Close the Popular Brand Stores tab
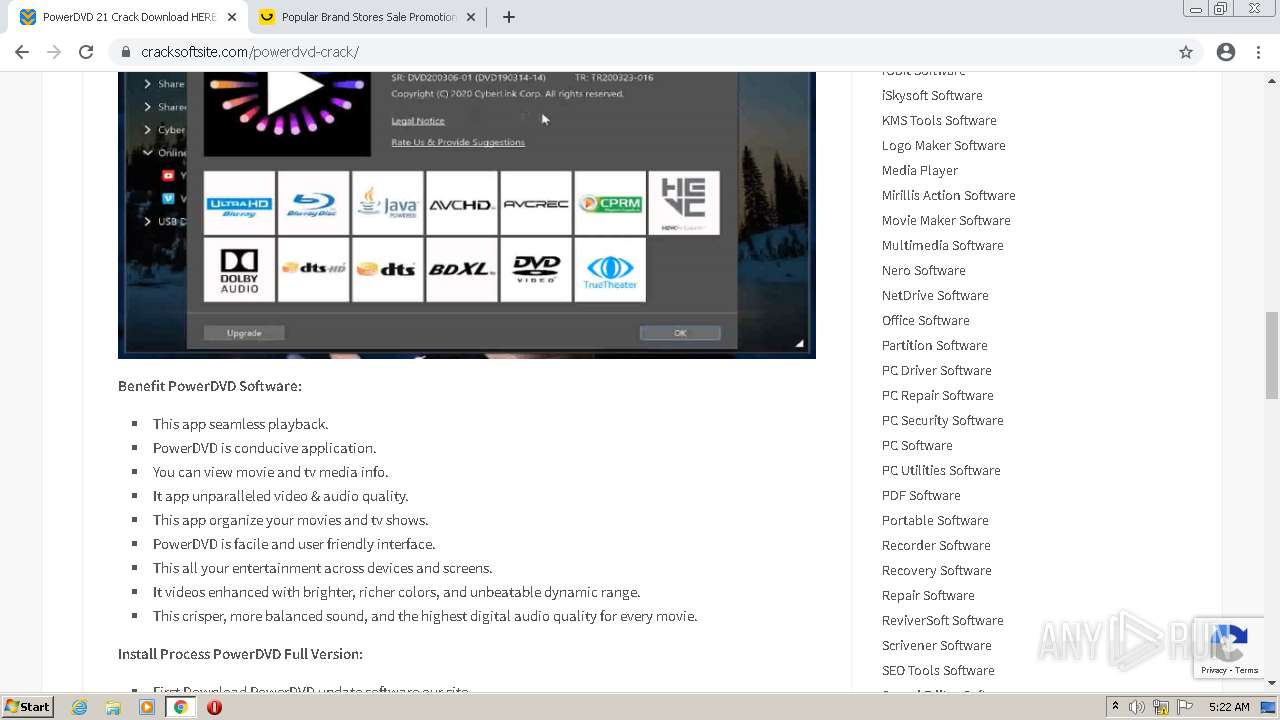This screenshot has width=1280, height=720. [x=473, y=17]
